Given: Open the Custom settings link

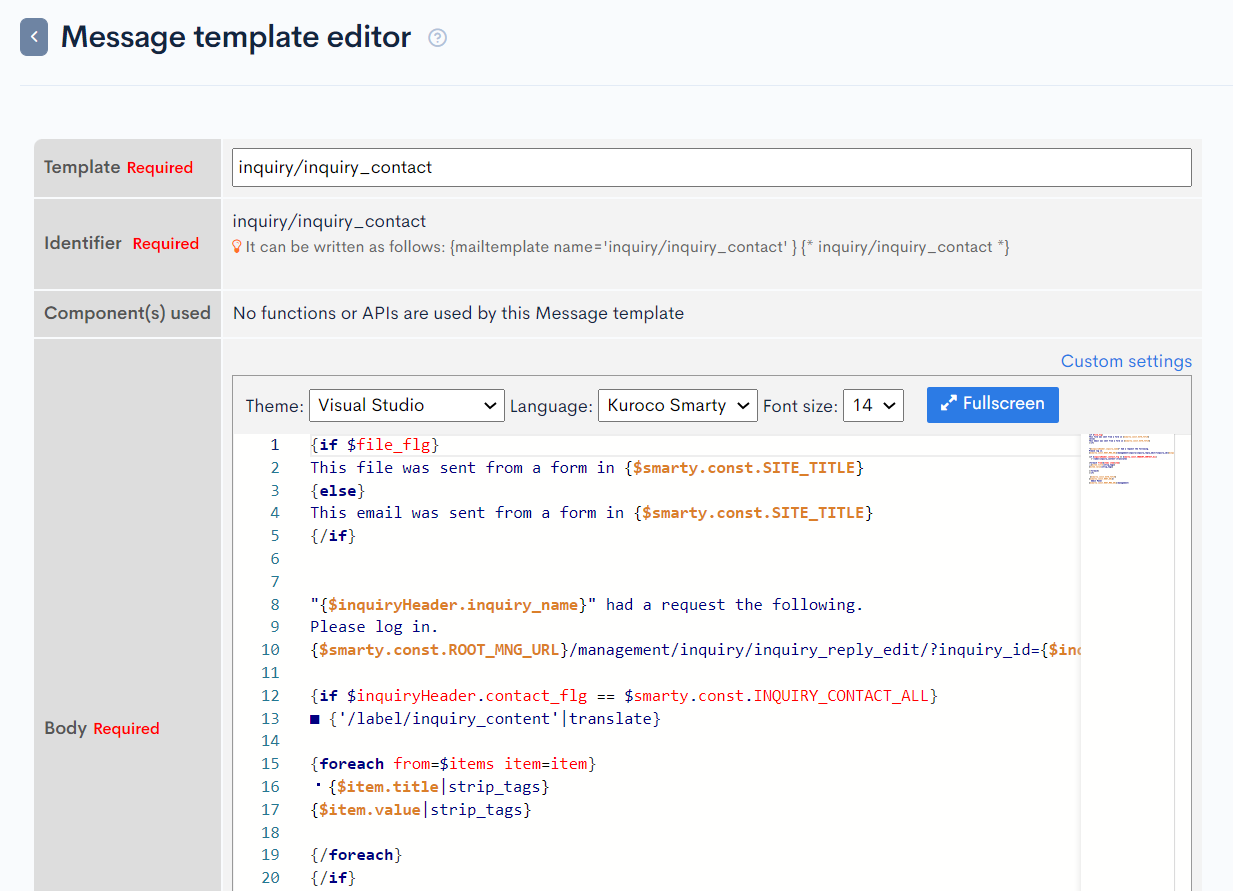Looking at the screenshot, I should (1126, 361).
